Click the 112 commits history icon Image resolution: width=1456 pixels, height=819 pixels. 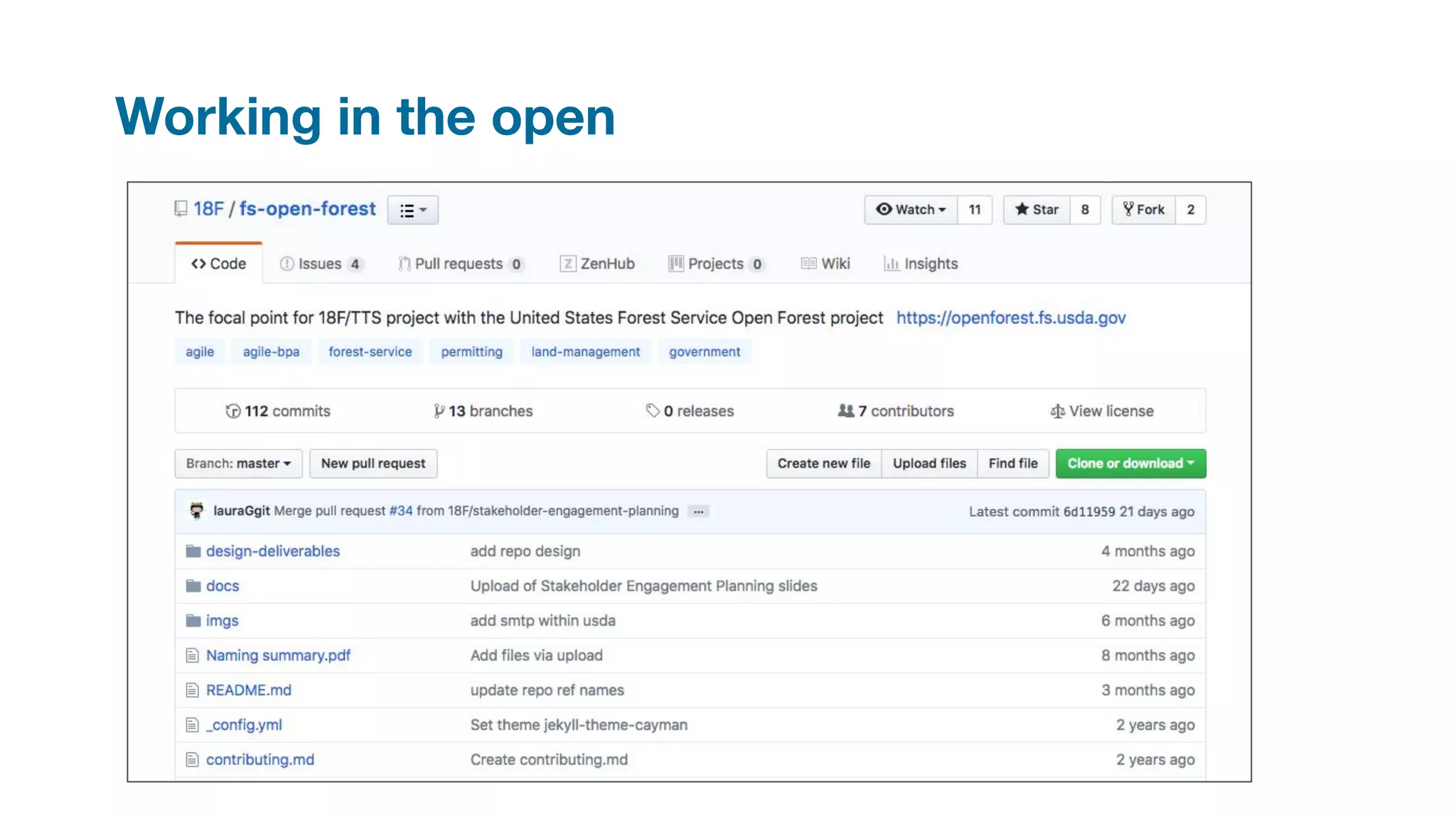pyautogui.click(x=233, y=411)
